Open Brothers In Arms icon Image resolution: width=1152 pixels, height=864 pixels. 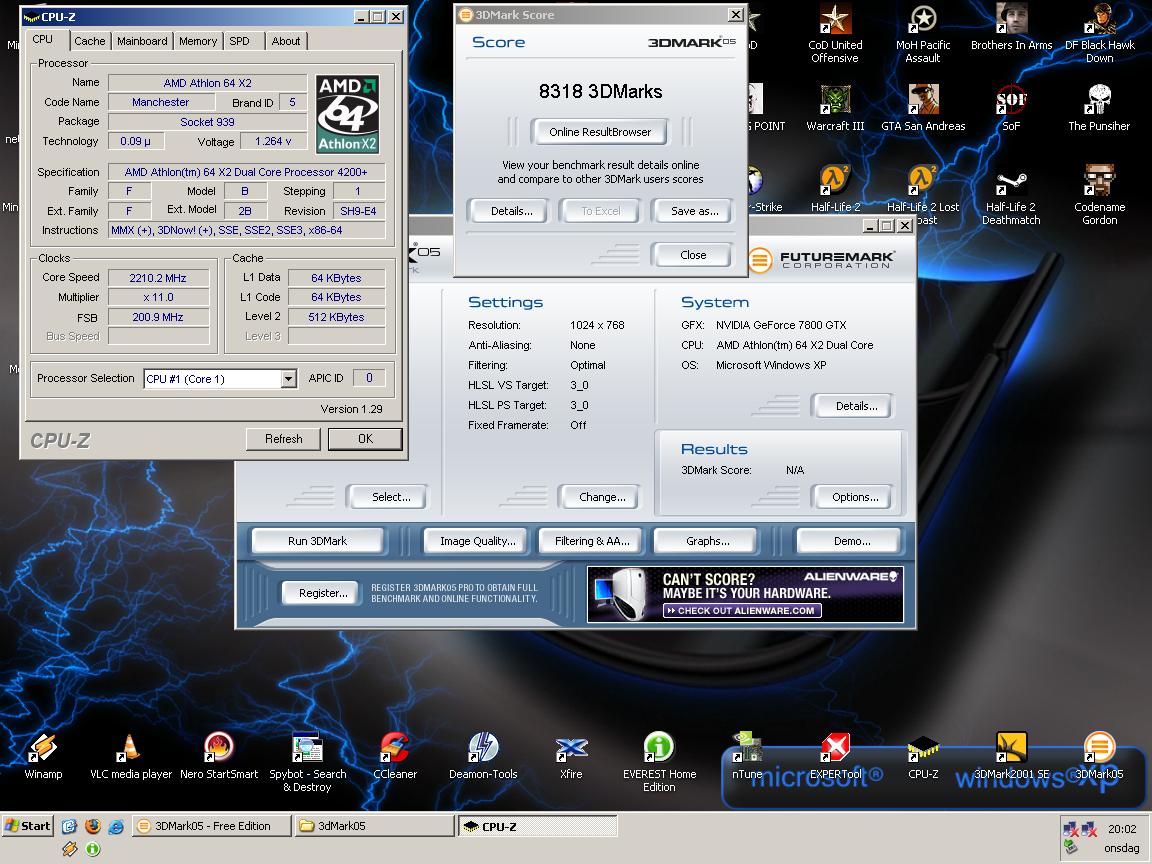click(x=1011, y=27)
